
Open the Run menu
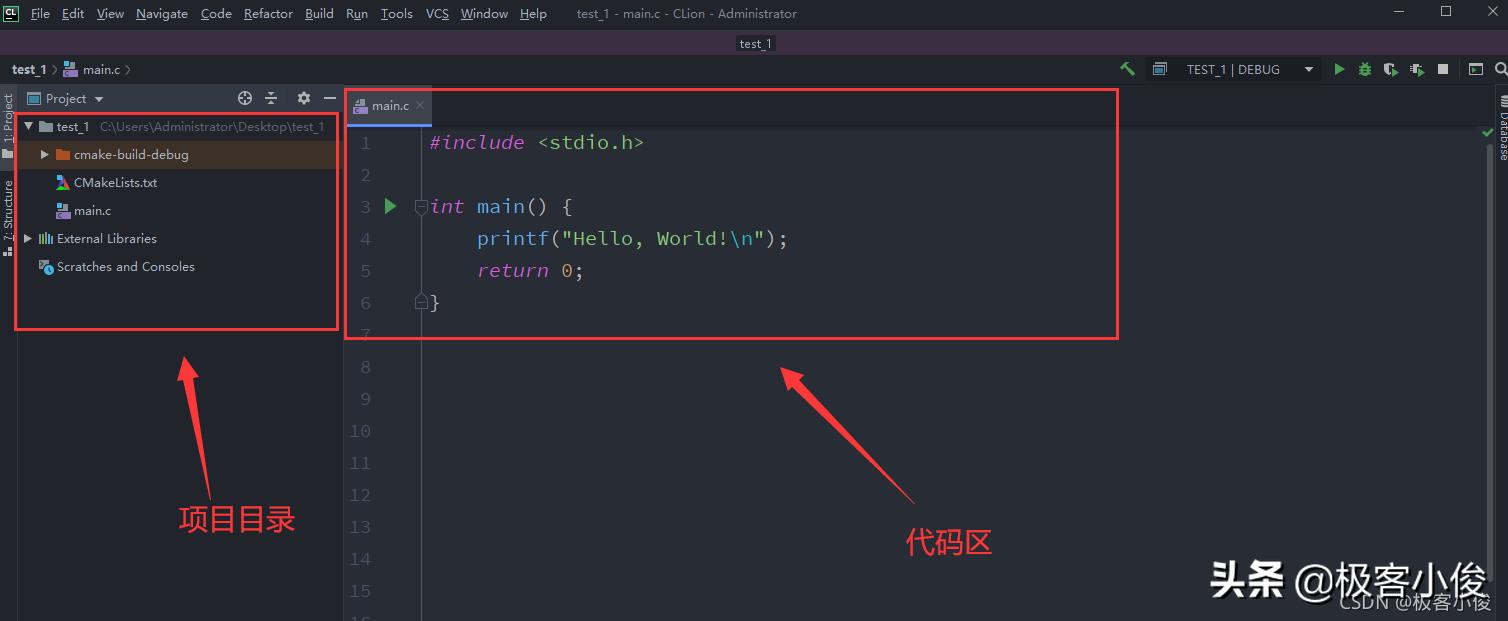coord(357,14)
